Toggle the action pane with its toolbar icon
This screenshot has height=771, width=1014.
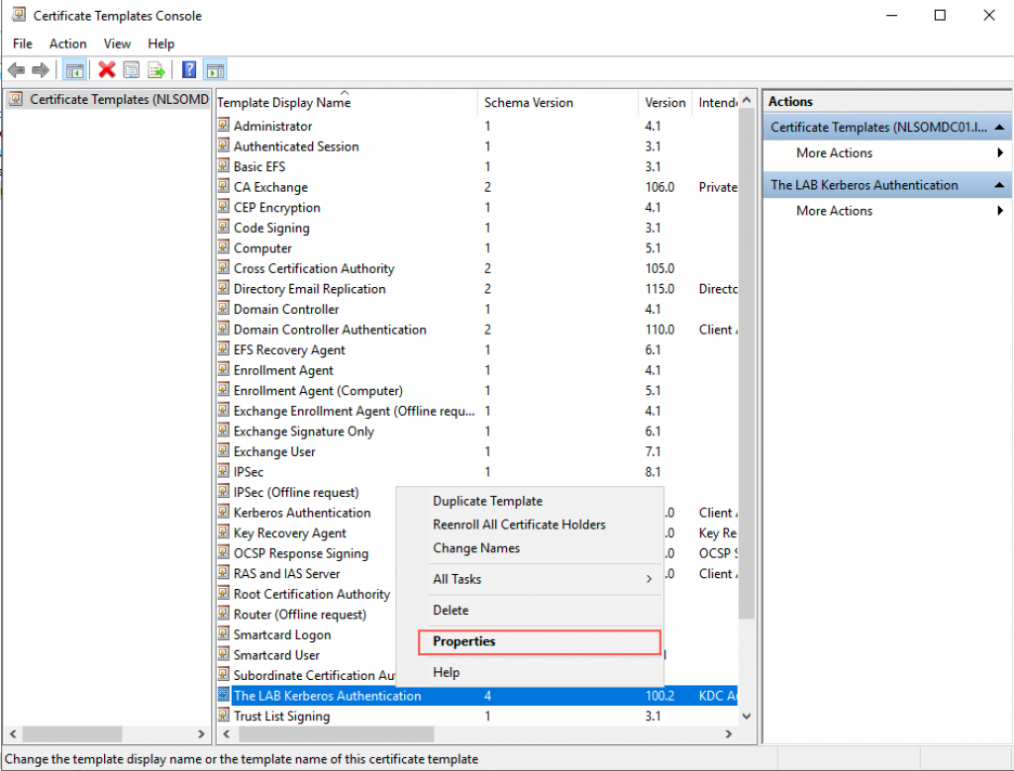(215, 69)
